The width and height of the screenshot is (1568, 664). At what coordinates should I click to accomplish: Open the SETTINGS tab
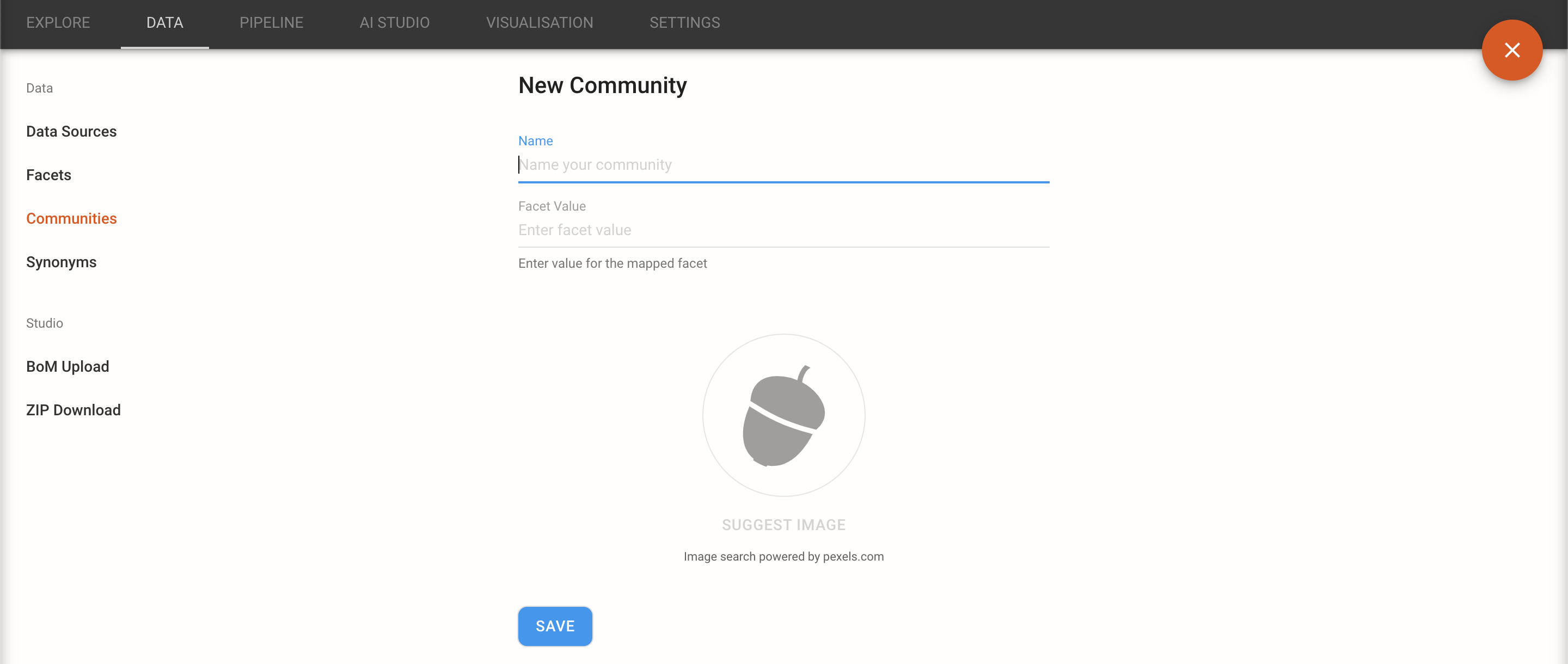(x=684, y=22)
